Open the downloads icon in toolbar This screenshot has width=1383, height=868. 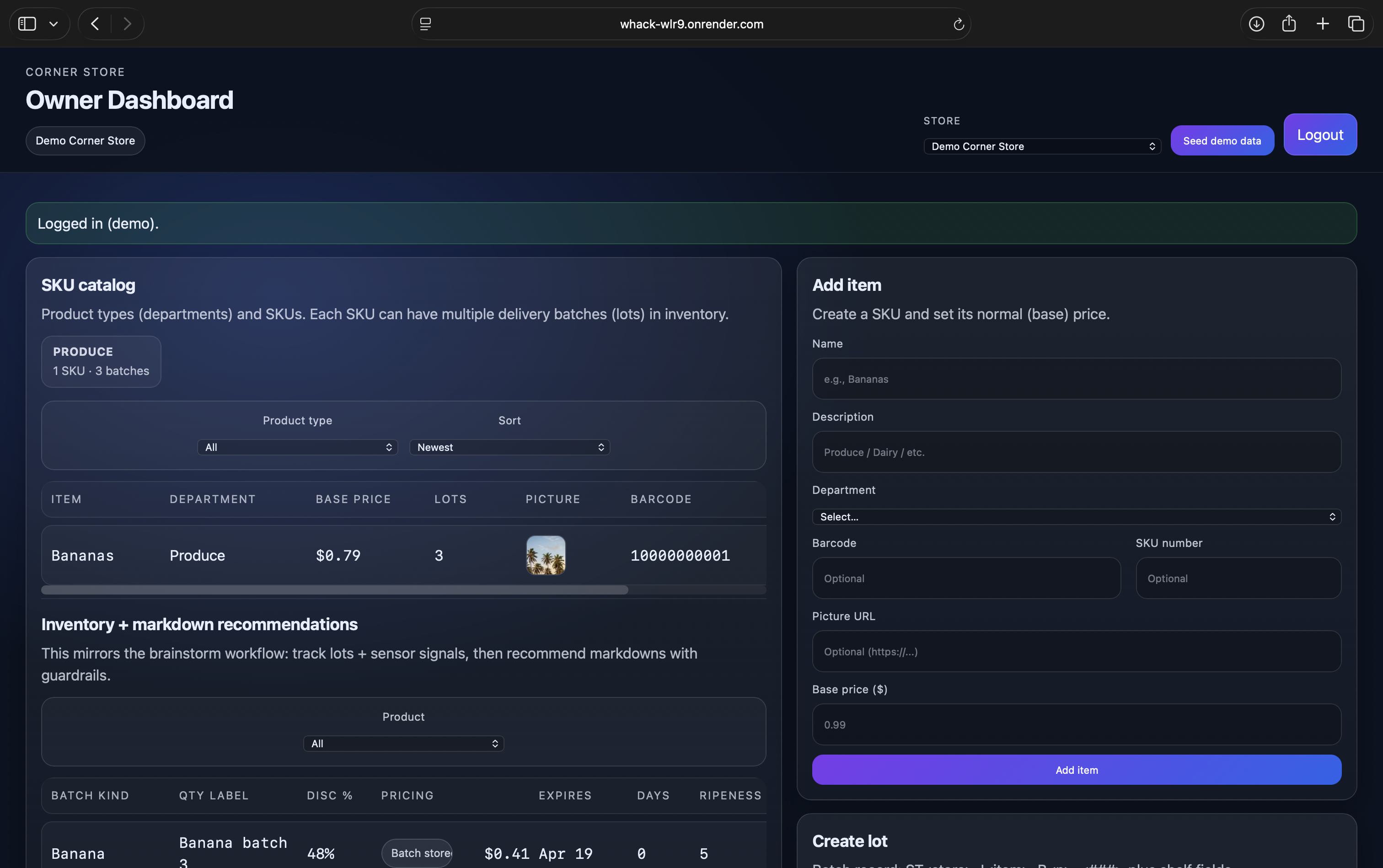pyautogui.click(x=1256, y=23)
